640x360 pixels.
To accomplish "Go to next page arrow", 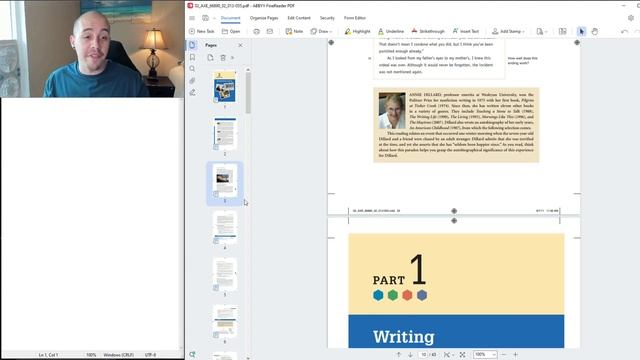I will [x=410, y=355].
